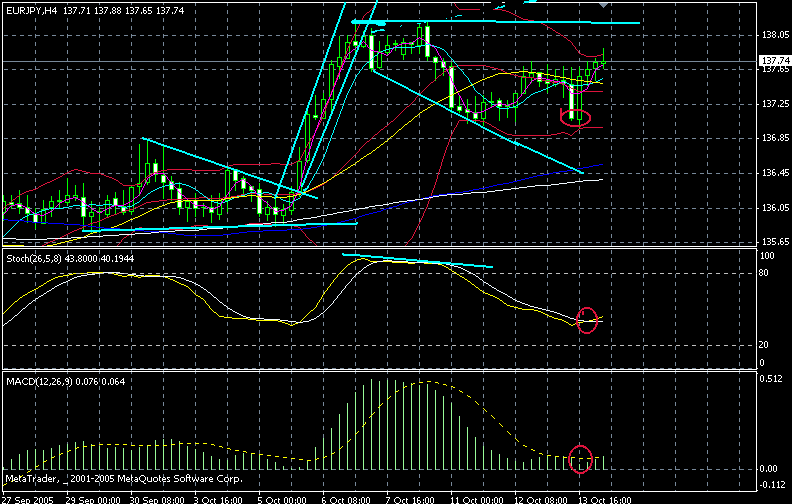
Task: Select the cyan divergence line on Stochastic panel
Action: point(417,260)
